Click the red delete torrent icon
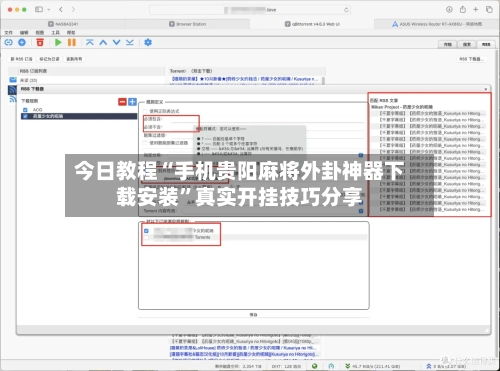Screen dimensions: 500x371 (x=40, y=42)
